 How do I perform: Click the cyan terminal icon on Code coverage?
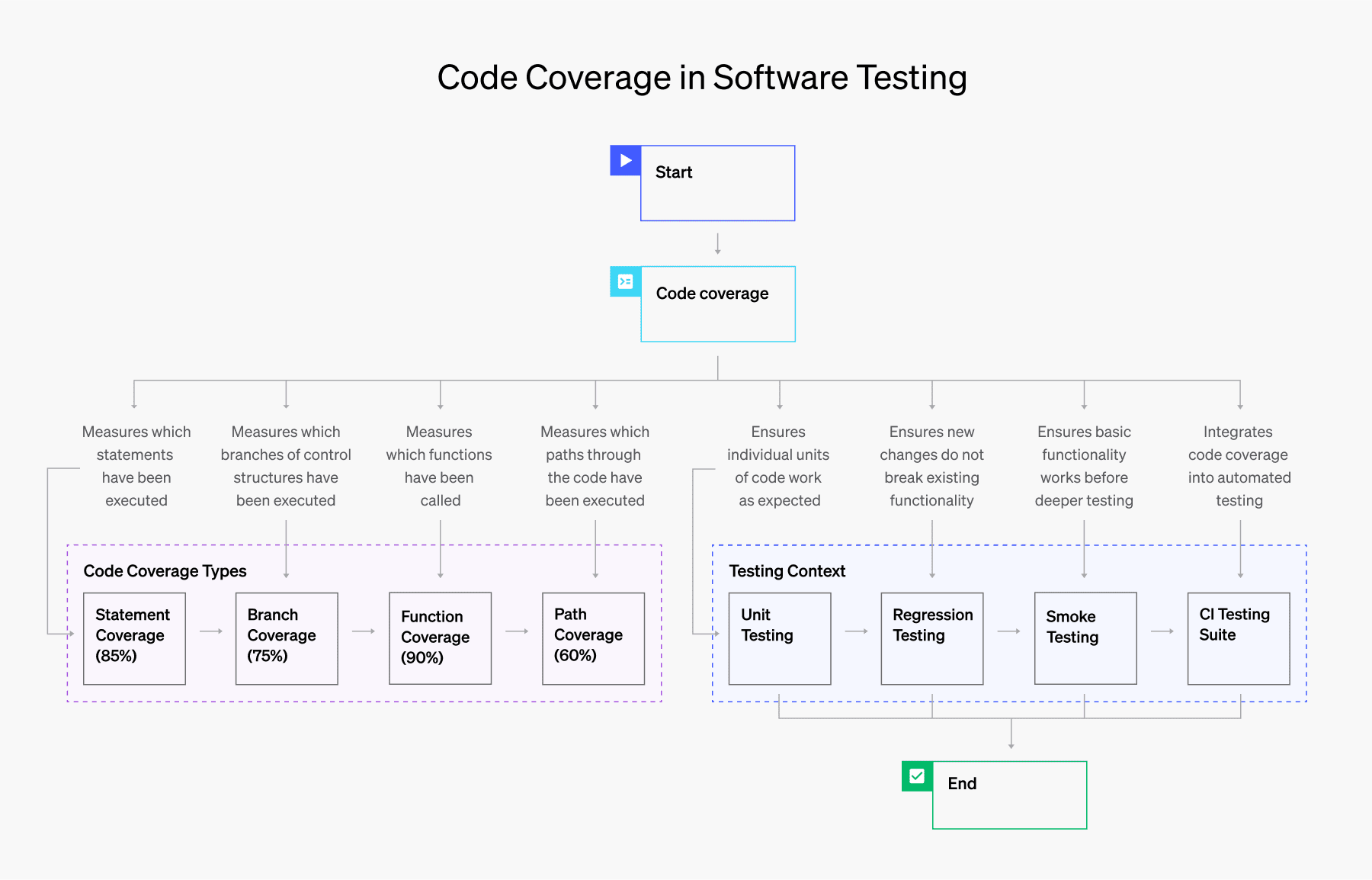625,281
